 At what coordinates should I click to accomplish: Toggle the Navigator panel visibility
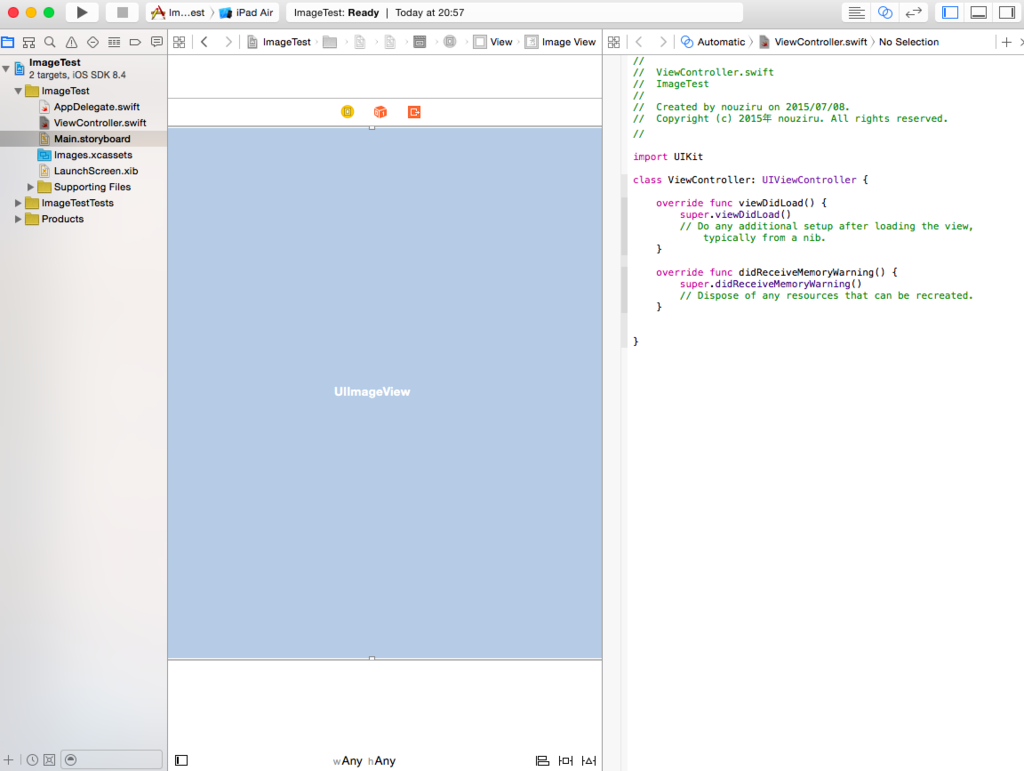[x=950, y=12]
